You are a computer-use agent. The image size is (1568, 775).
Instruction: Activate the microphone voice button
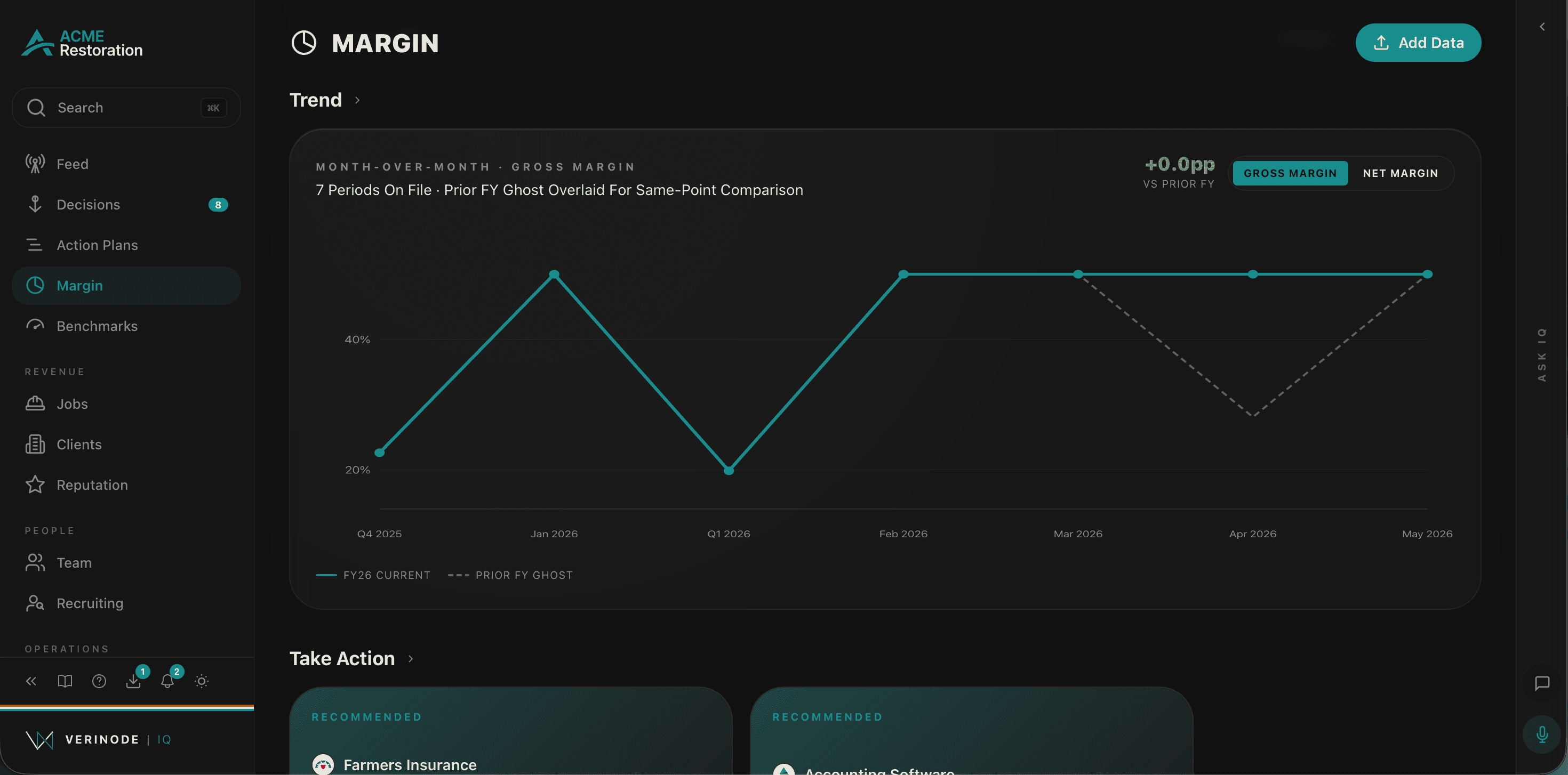[1541, 734]
